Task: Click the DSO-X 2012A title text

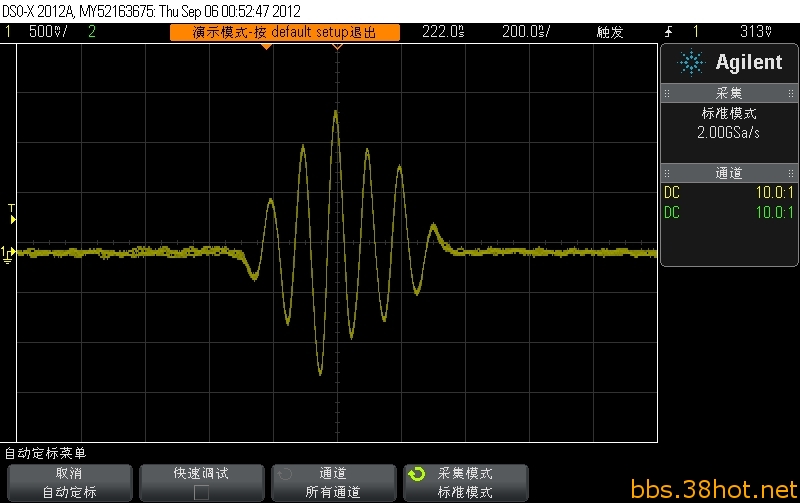Action: (151, 11)
